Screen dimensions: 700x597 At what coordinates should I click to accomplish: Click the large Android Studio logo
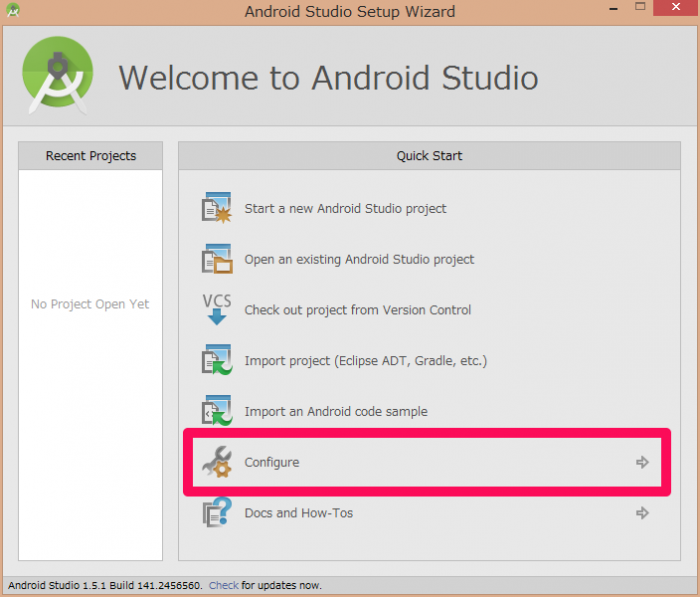pyautogui.click(x=58, y=76)
